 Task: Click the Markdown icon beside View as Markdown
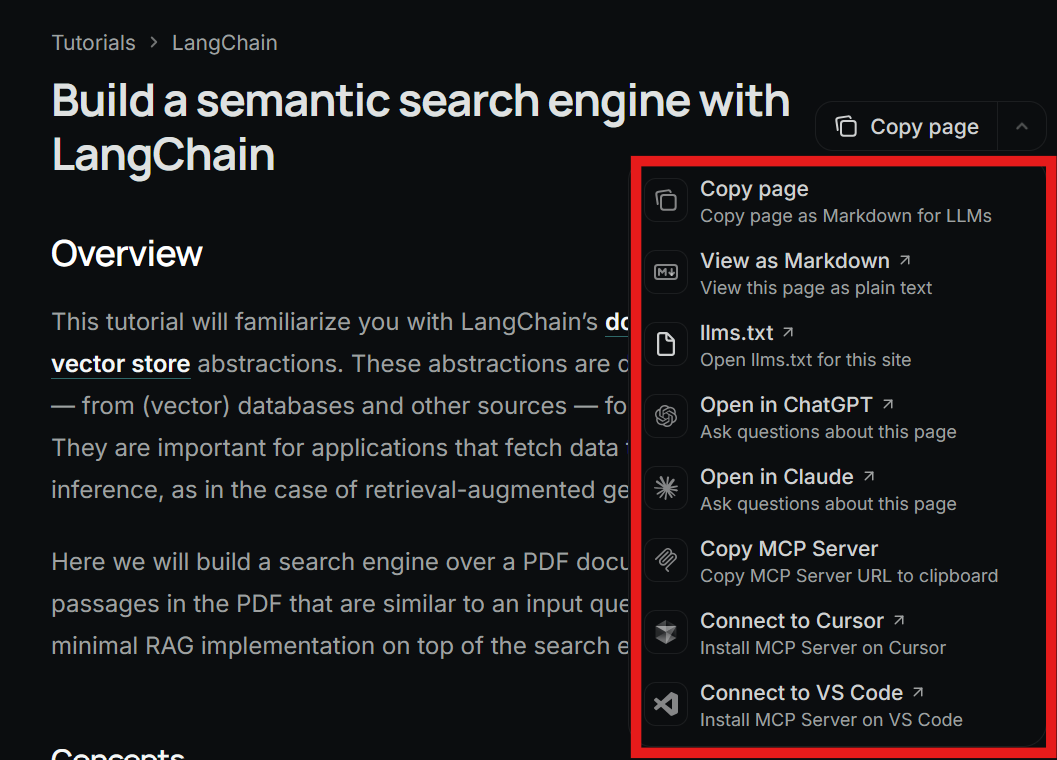pyautogui.click(x=666, y=273)
